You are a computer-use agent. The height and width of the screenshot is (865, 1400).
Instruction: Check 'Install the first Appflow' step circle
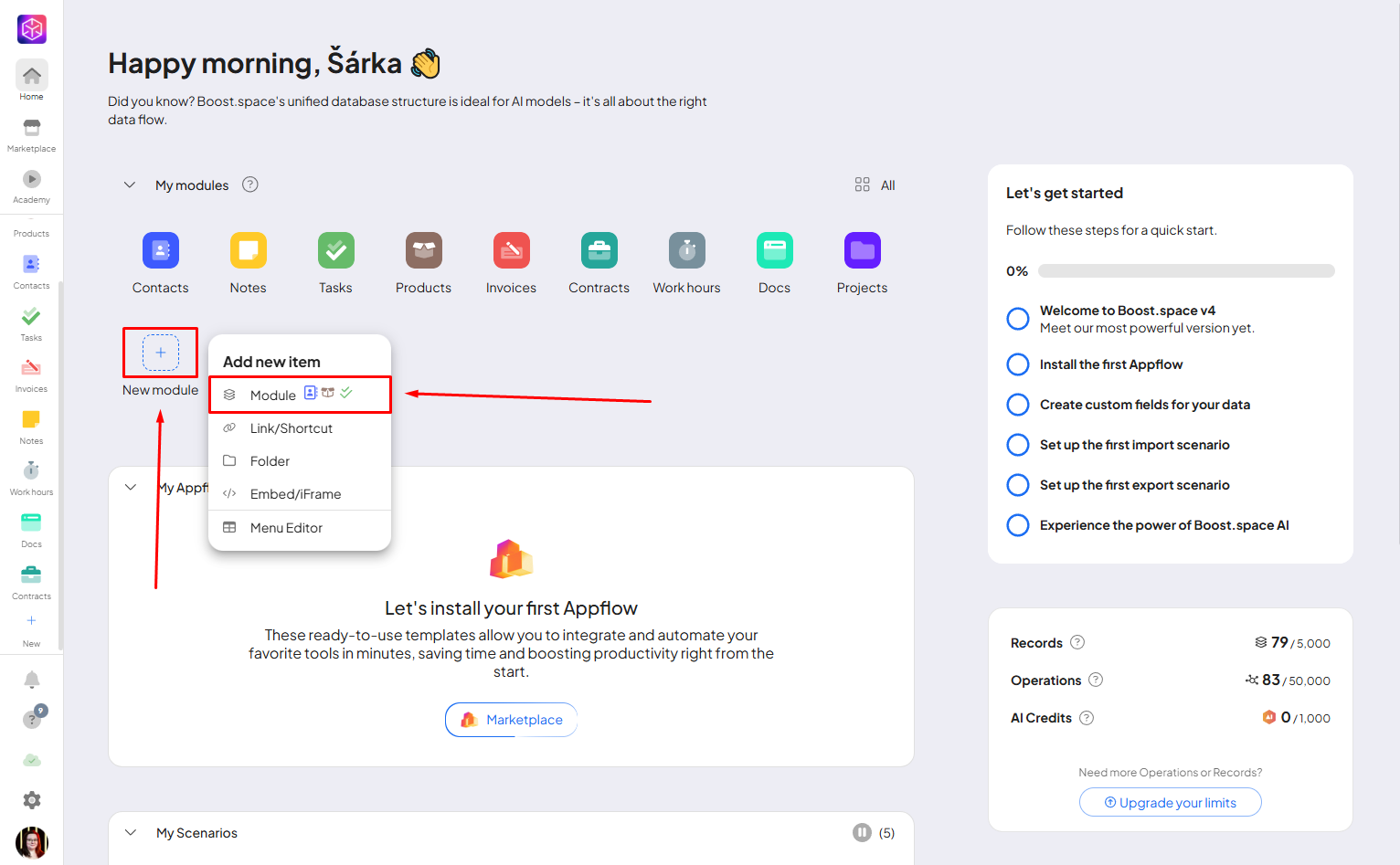1018,364
